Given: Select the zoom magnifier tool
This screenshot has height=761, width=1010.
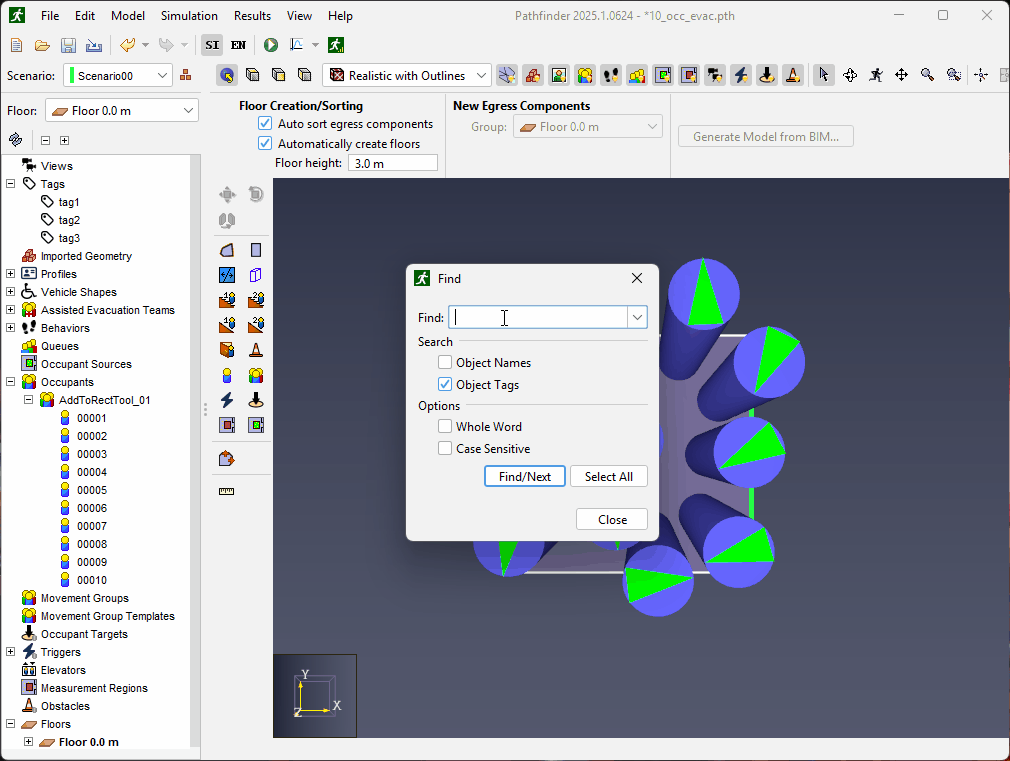Looking at the screenshot, I should pyautogui.click(x=928, y=75).
